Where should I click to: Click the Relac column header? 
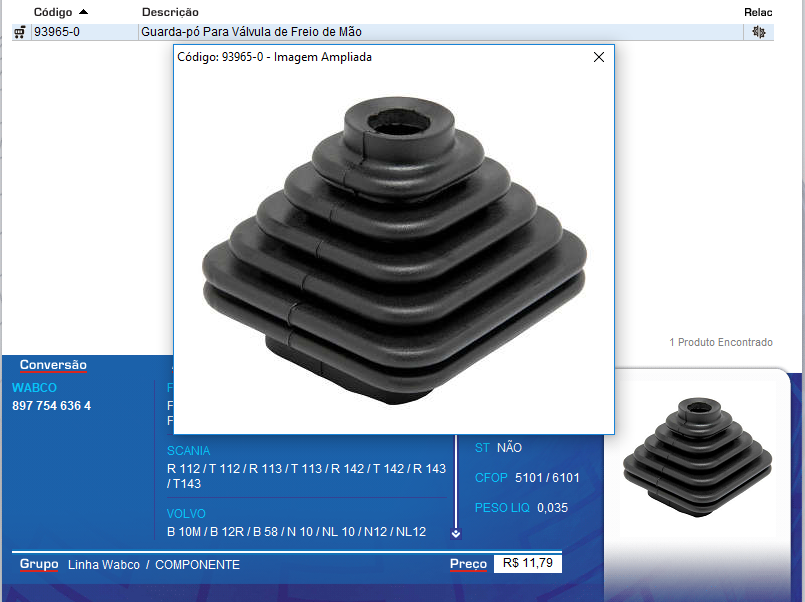point(758,12)
